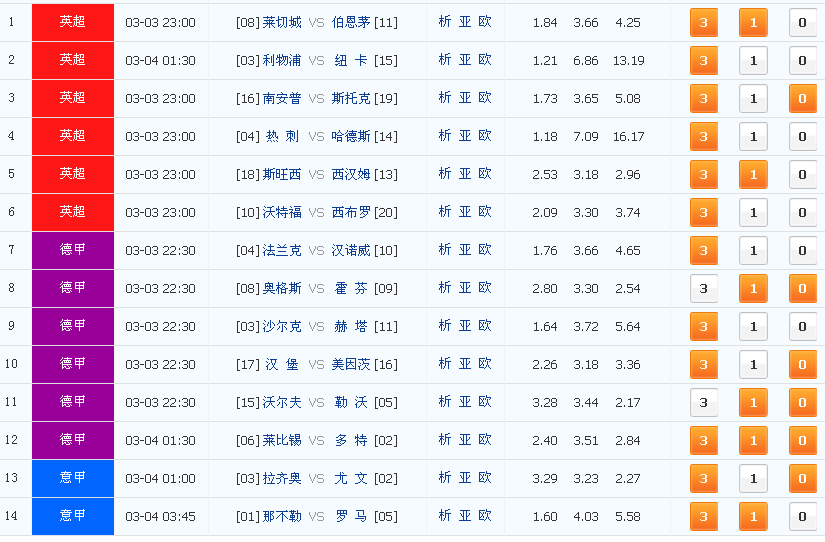
Task: Click the 德甲 league label in row 7
Action: (x=73, y=250)
